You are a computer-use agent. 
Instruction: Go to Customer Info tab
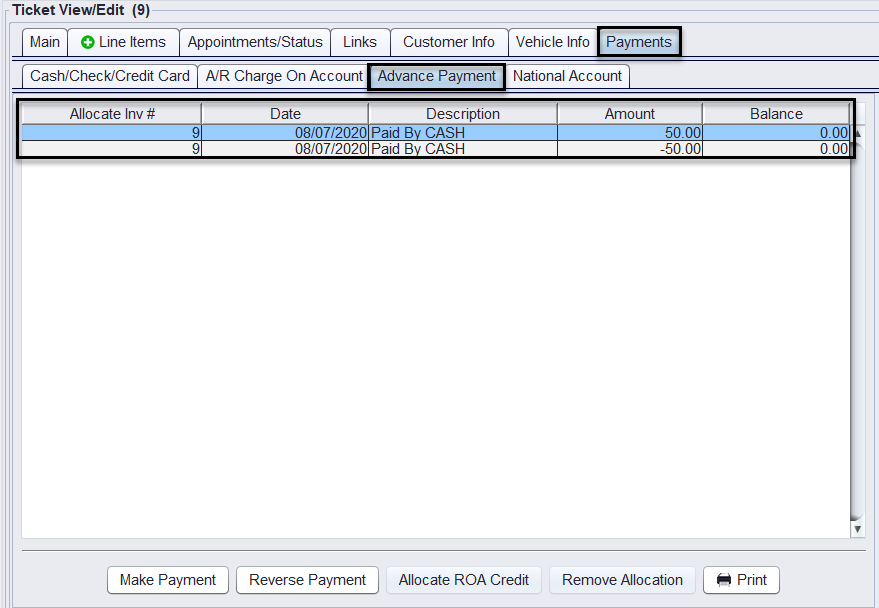[x=448, y=42]
